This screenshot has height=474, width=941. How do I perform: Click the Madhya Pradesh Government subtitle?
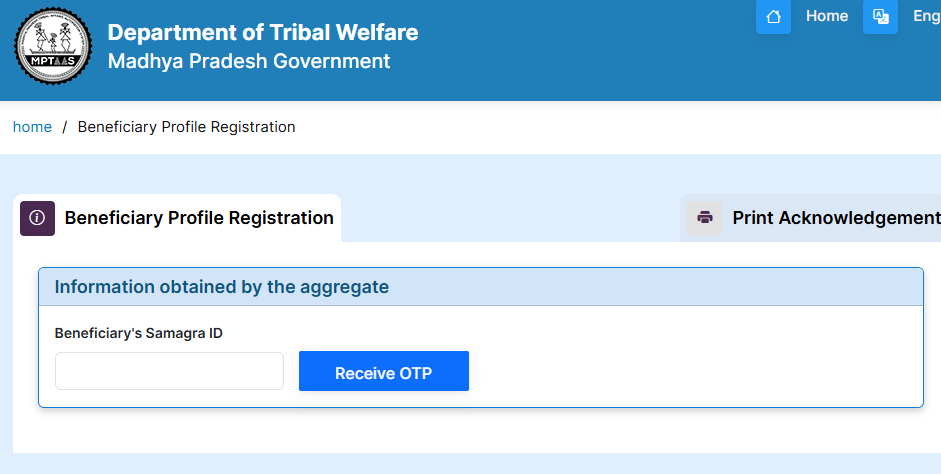click(x=249, y=61)
